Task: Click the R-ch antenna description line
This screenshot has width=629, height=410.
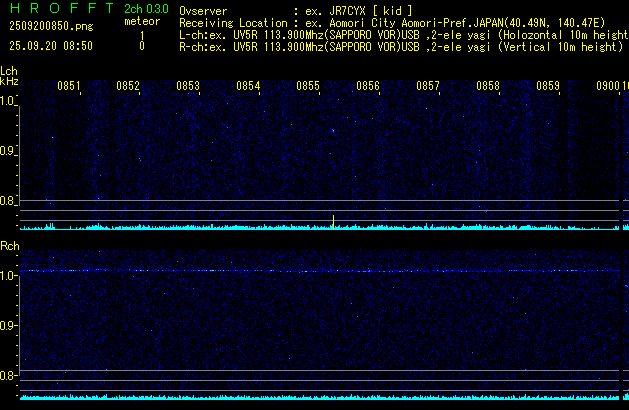Action: point(400,46)
